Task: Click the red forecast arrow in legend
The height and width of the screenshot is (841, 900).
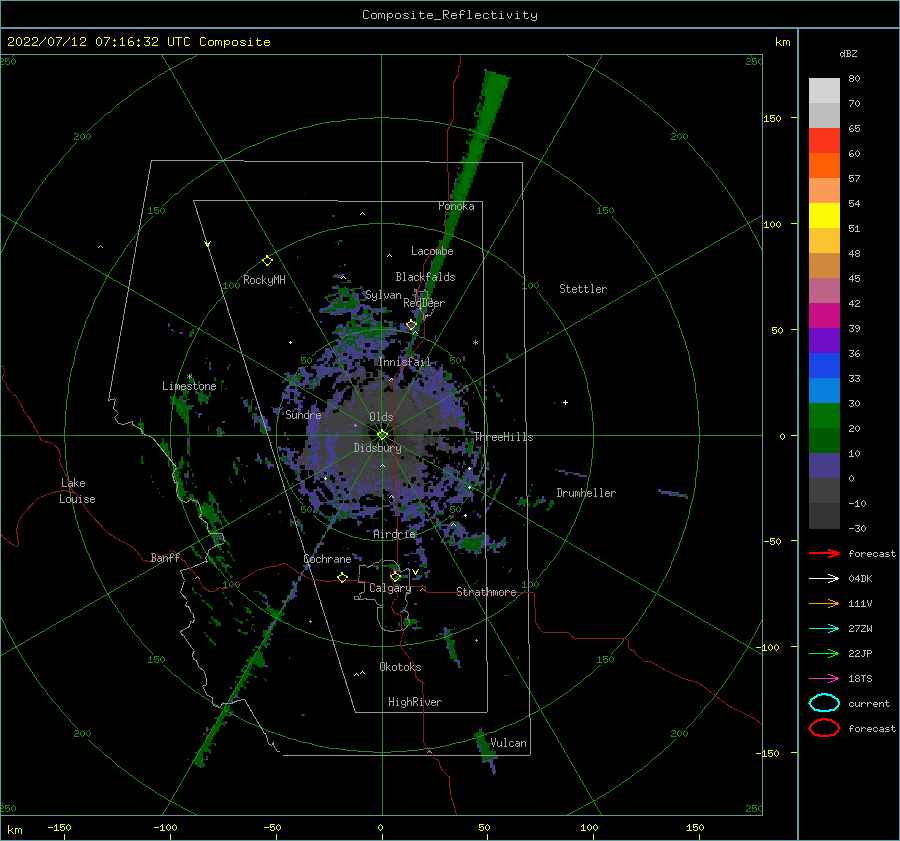Action: tap(824, 553)
